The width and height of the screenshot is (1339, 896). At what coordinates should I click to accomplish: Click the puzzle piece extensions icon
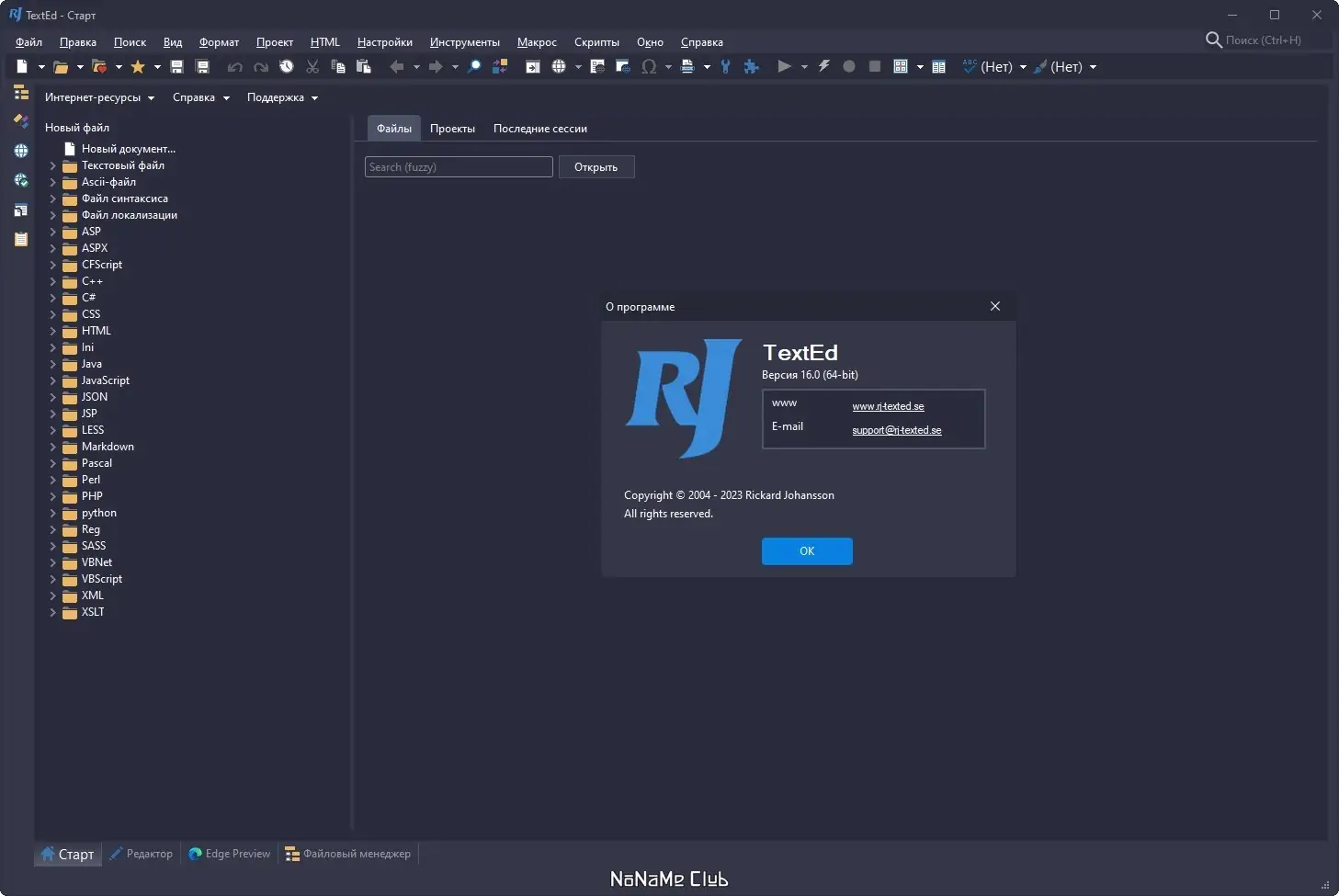pos(751,66)
